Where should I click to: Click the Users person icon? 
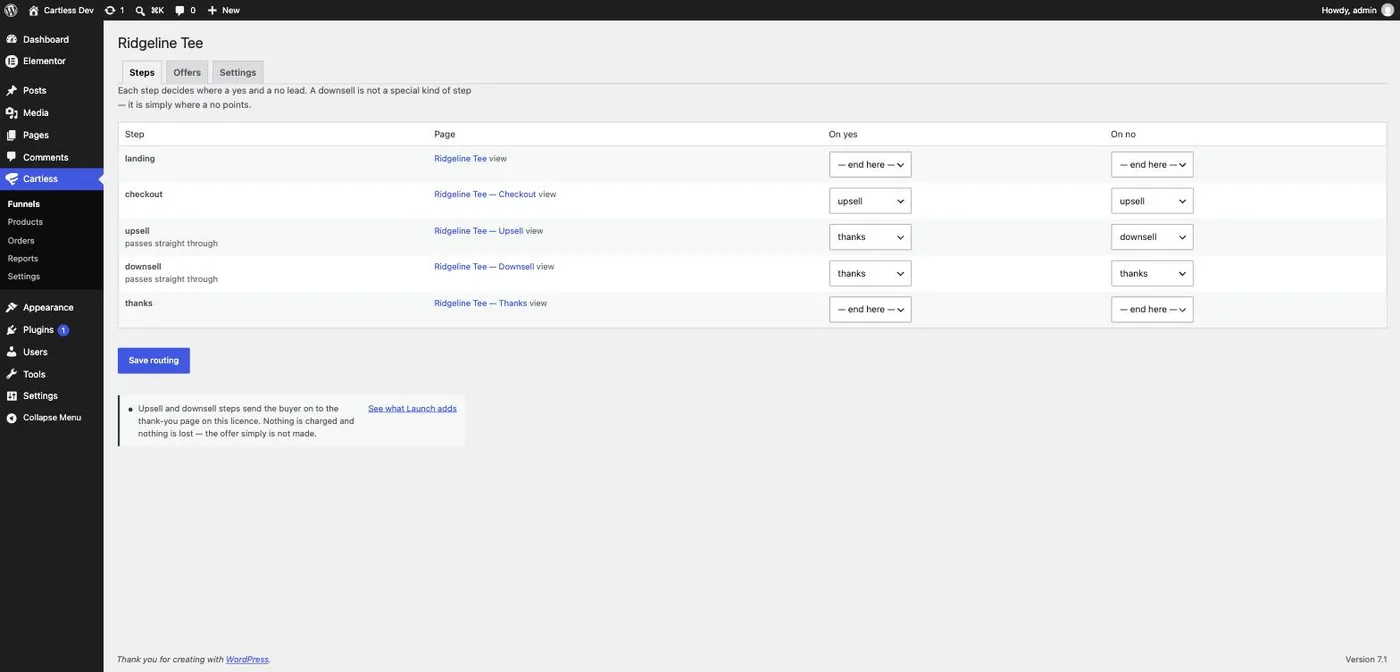12,352
